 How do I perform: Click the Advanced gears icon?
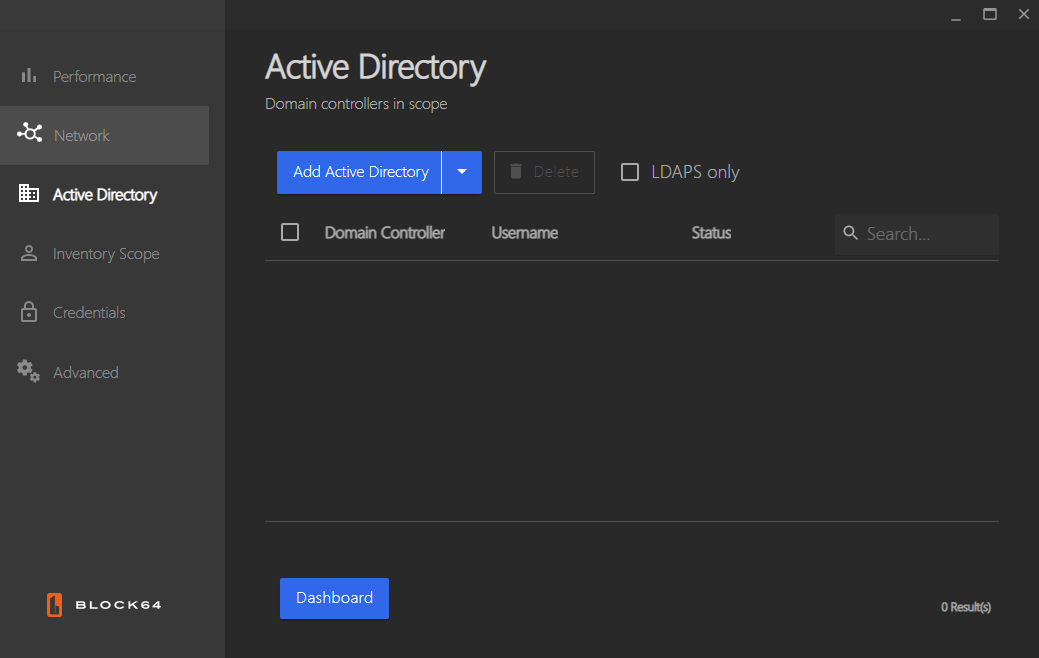(29, 371)
